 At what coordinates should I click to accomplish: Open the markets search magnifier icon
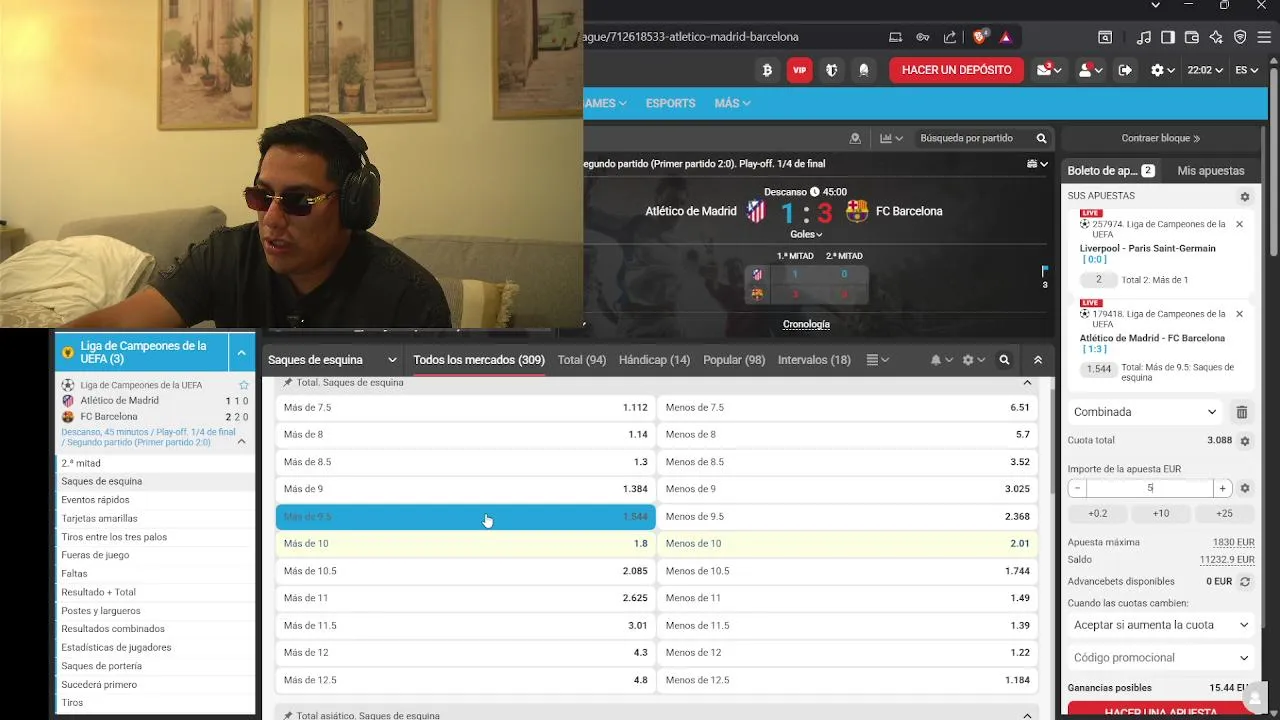(x=1004, y=360)
